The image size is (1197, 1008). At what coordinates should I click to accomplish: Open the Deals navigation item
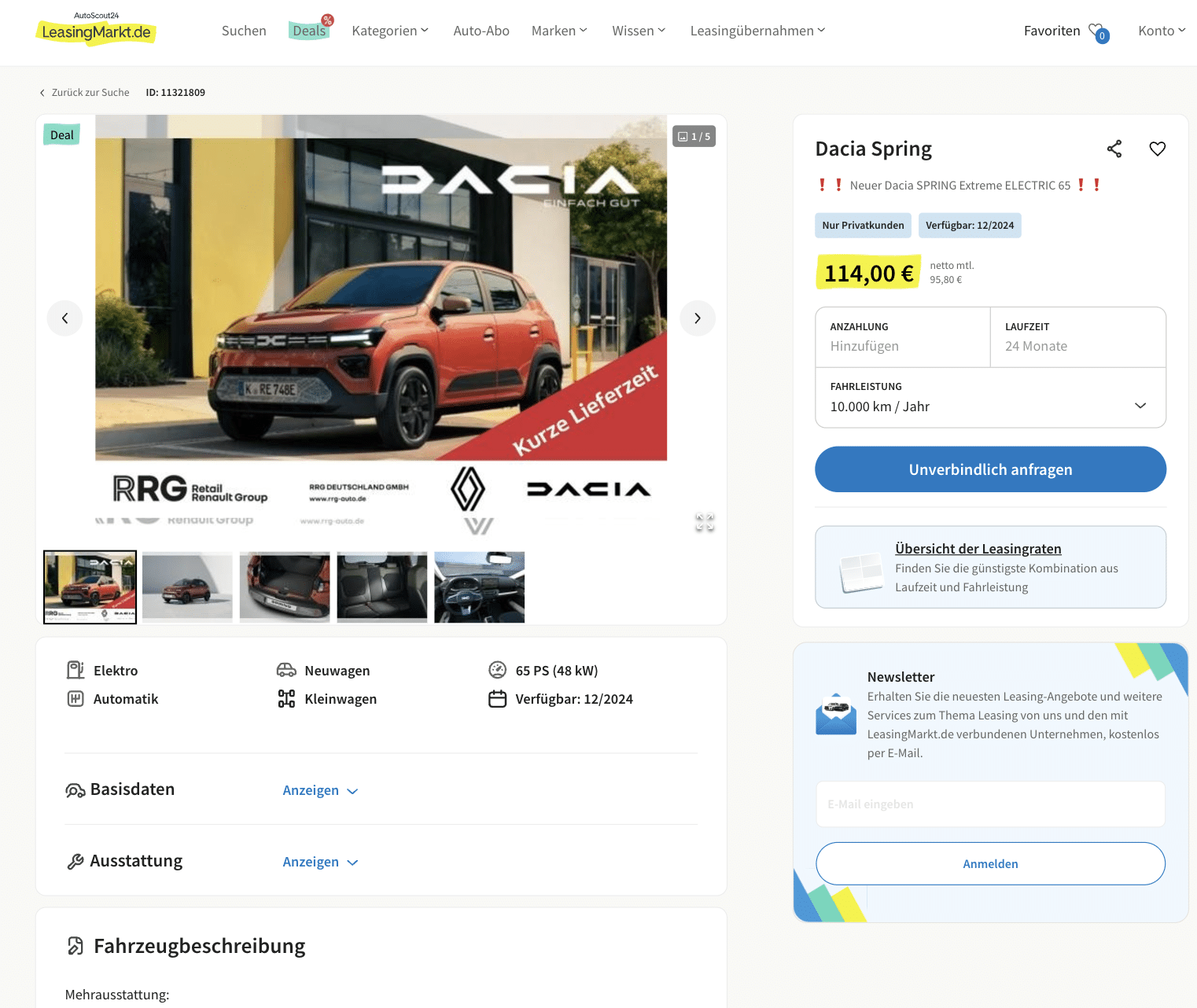pyautogui.click(x=309, y=31)
